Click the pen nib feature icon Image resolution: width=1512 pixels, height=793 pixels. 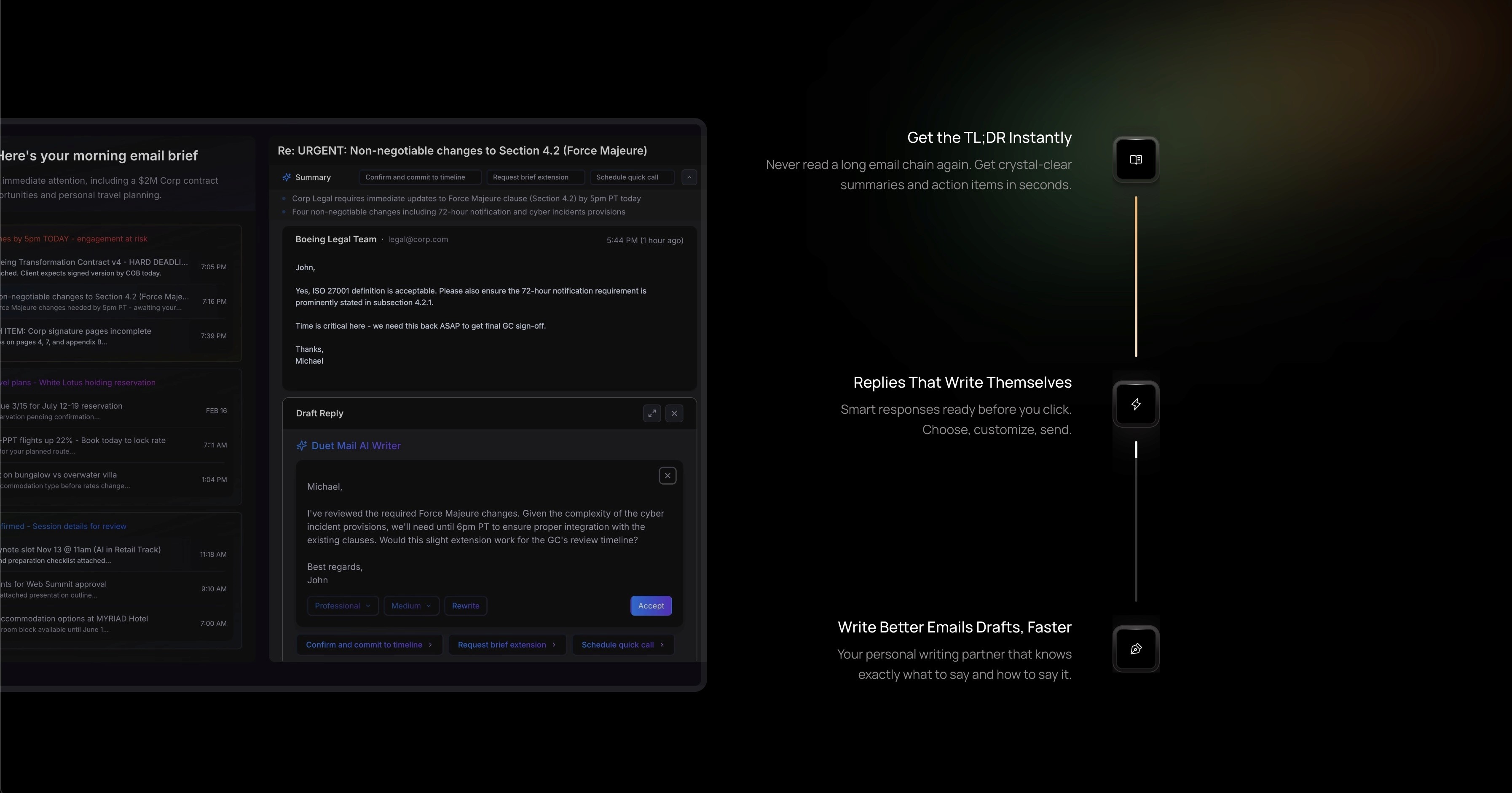1135,649
